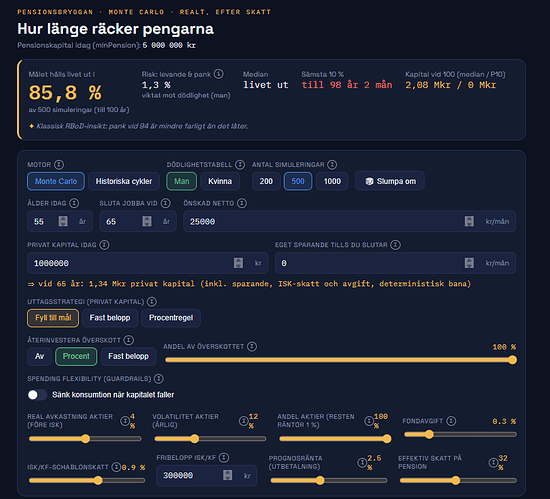
Task: Click info icon next to Fondavgift
Action: 451,421
